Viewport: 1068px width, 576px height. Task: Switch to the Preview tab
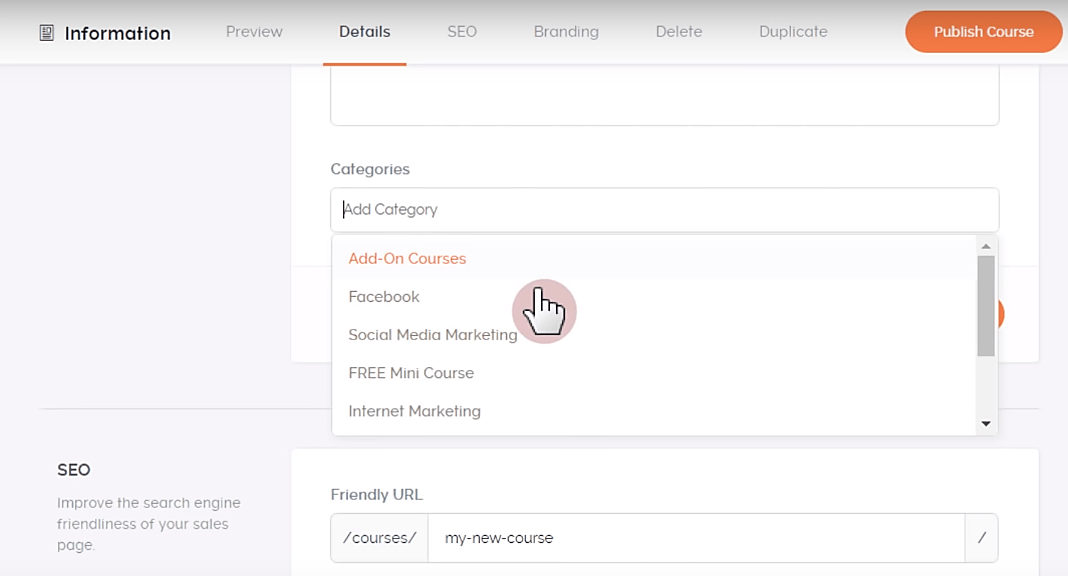pyautogui.click(x=254, y=32)
